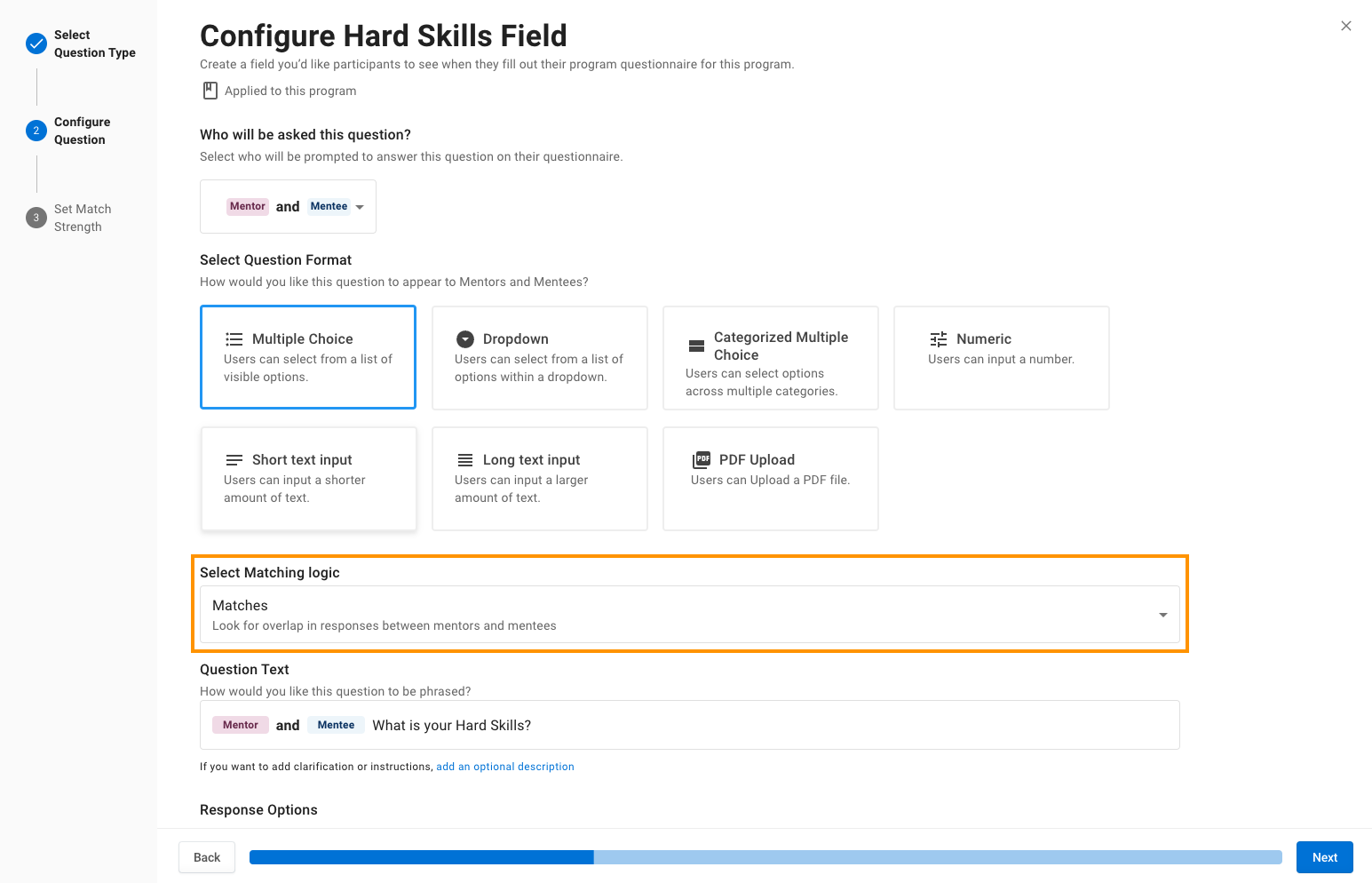Choose the Dropdown question format card
Viewport: 1372px width, 883px height.
tap(540, 358)
